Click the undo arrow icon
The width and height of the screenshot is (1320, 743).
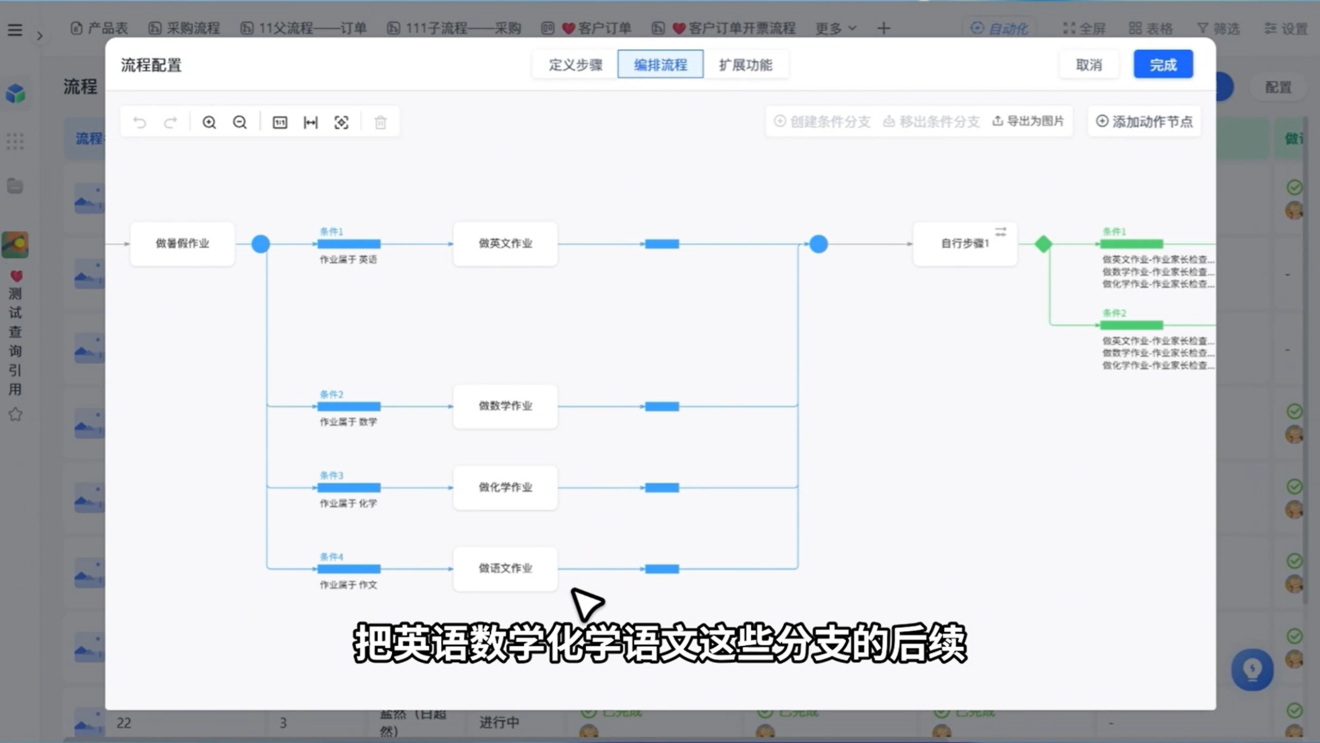coord(140,122)
